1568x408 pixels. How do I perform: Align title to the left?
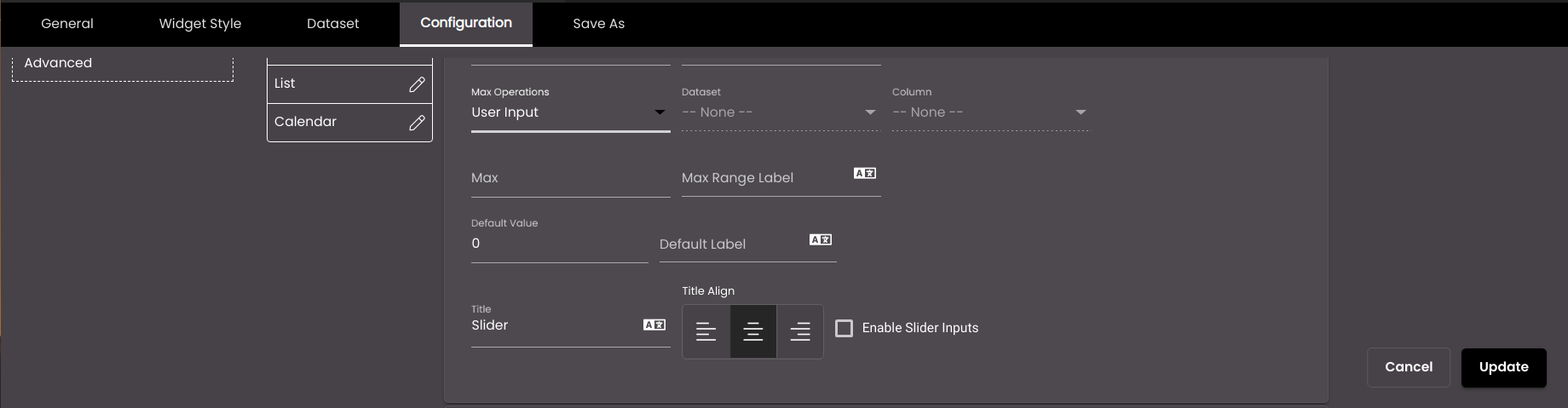(706, 331)
